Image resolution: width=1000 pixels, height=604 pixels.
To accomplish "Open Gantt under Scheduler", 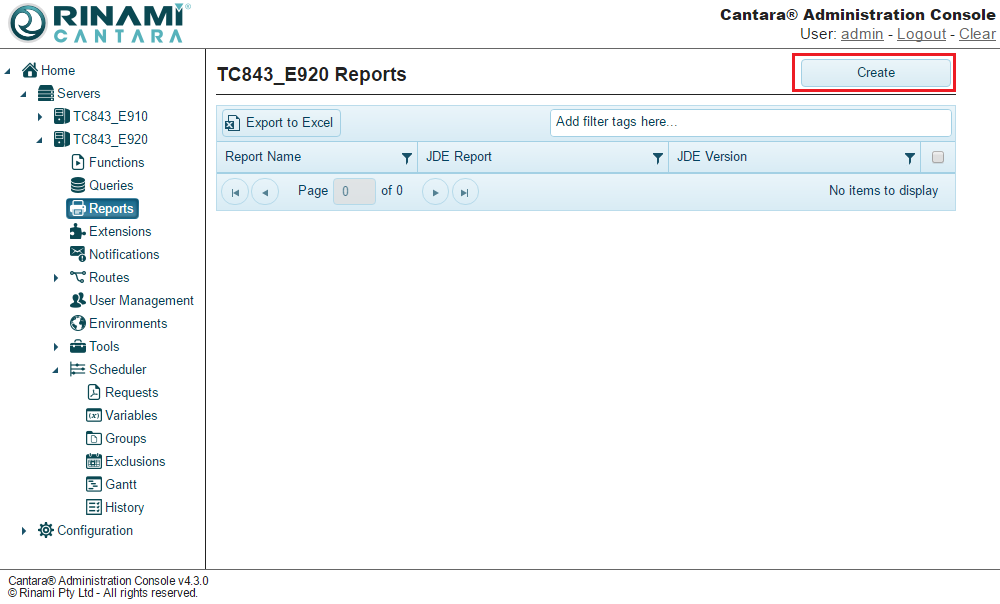I will (120, 484).
